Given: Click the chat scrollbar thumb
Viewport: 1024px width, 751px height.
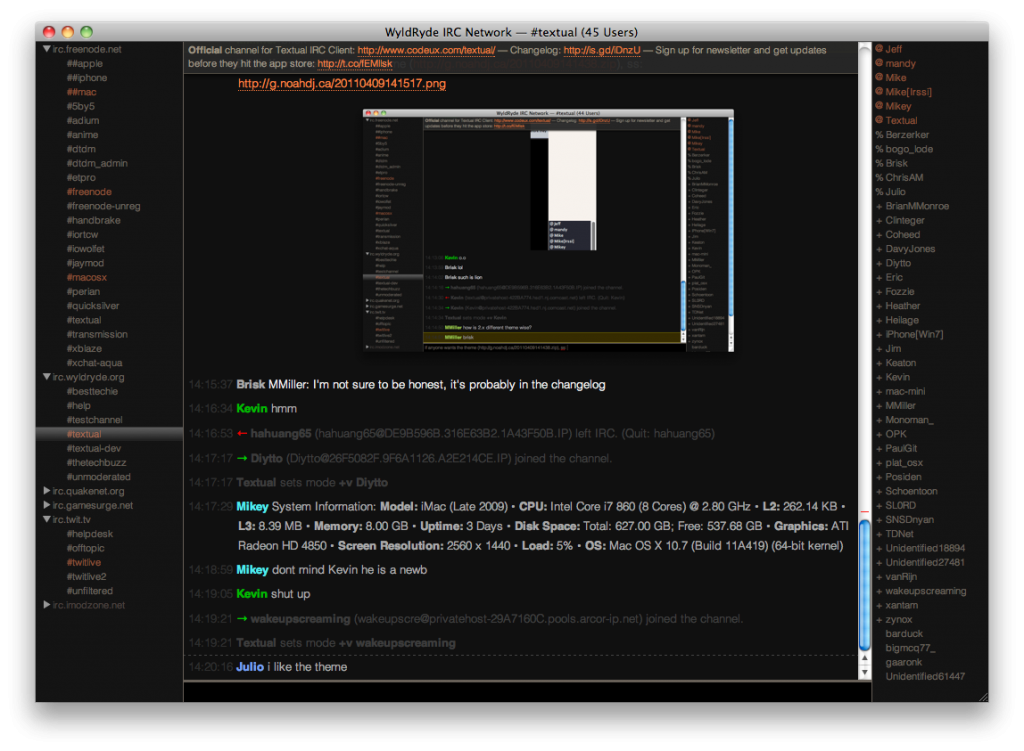Looking at the screenshot, I should coord(864,584).
